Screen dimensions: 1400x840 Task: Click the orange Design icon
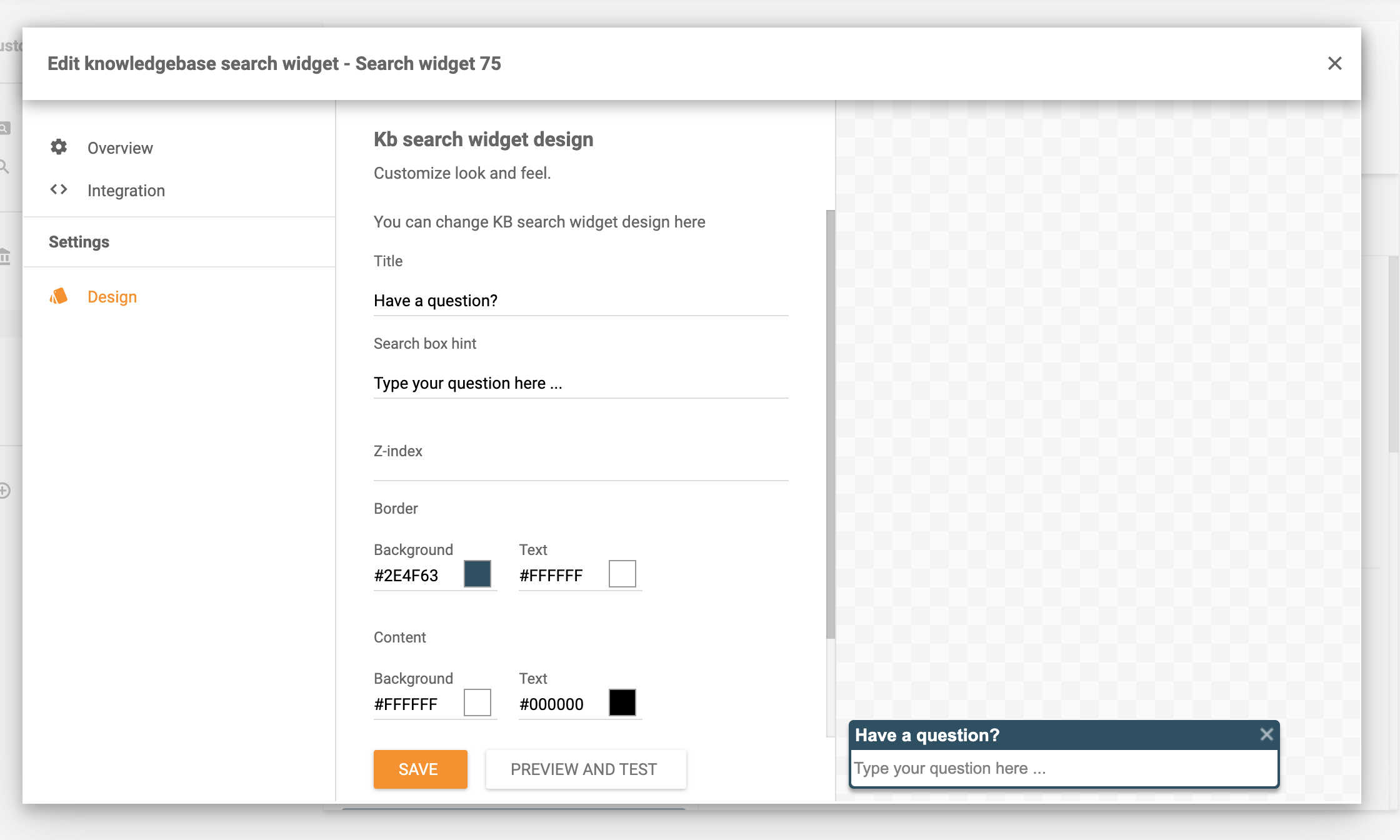(x=59, y=296)
